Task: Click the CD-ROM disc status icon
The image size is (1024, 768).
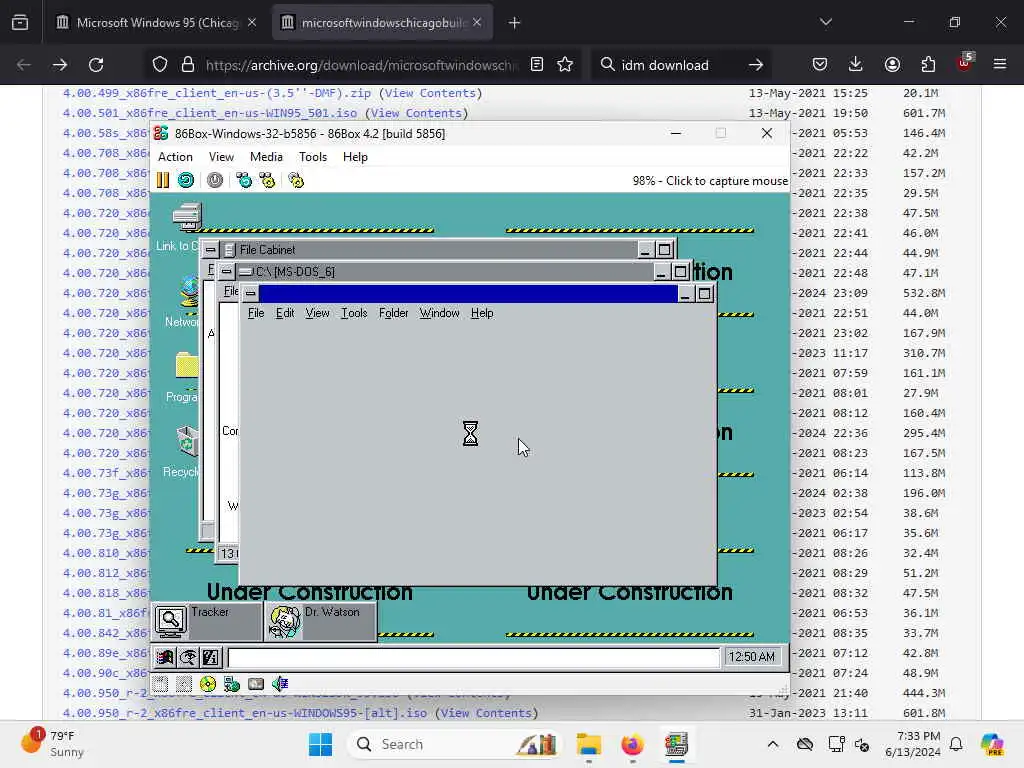Action: 208,684
